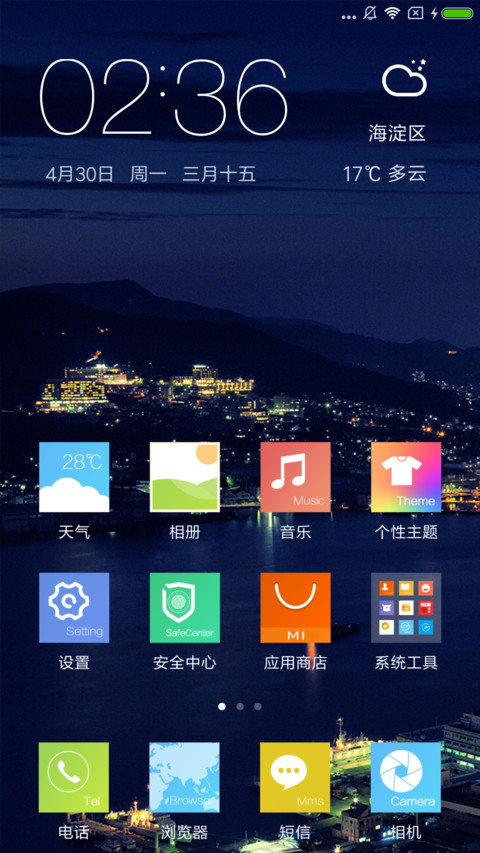Viewport: 480px width, 853px height.
Task: Launch the 相机 Camera app
Action: (x=406, y=777)
